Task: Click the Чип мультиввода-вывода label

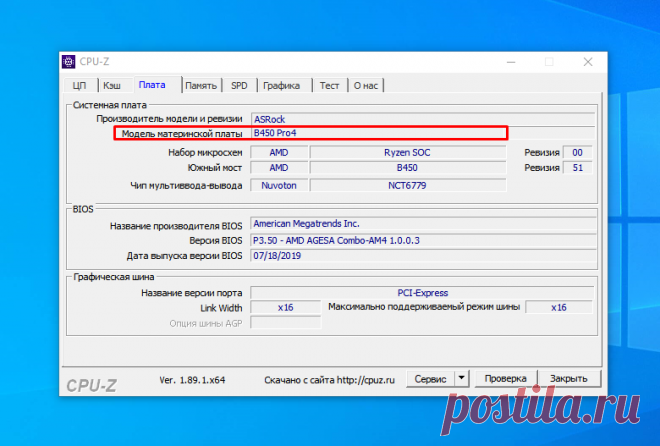Action: (x=186, y=186)
